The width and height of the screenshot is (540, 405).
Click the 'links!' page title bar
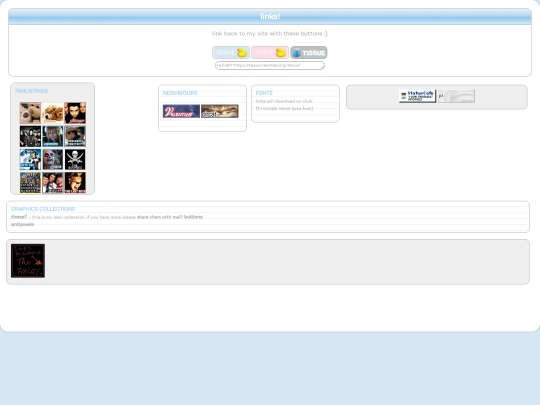[270, 17]
